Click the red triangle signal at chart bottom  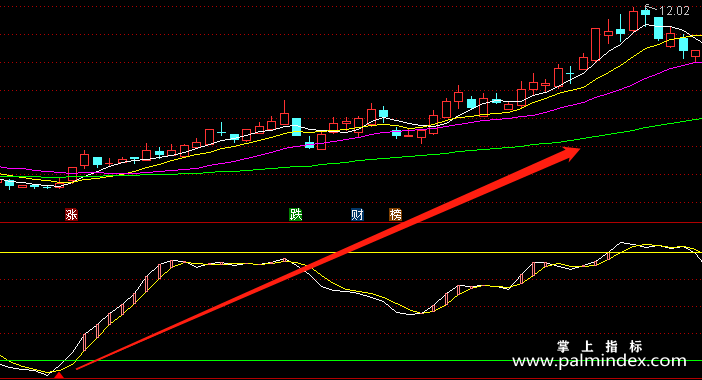[x=59, y=376]
